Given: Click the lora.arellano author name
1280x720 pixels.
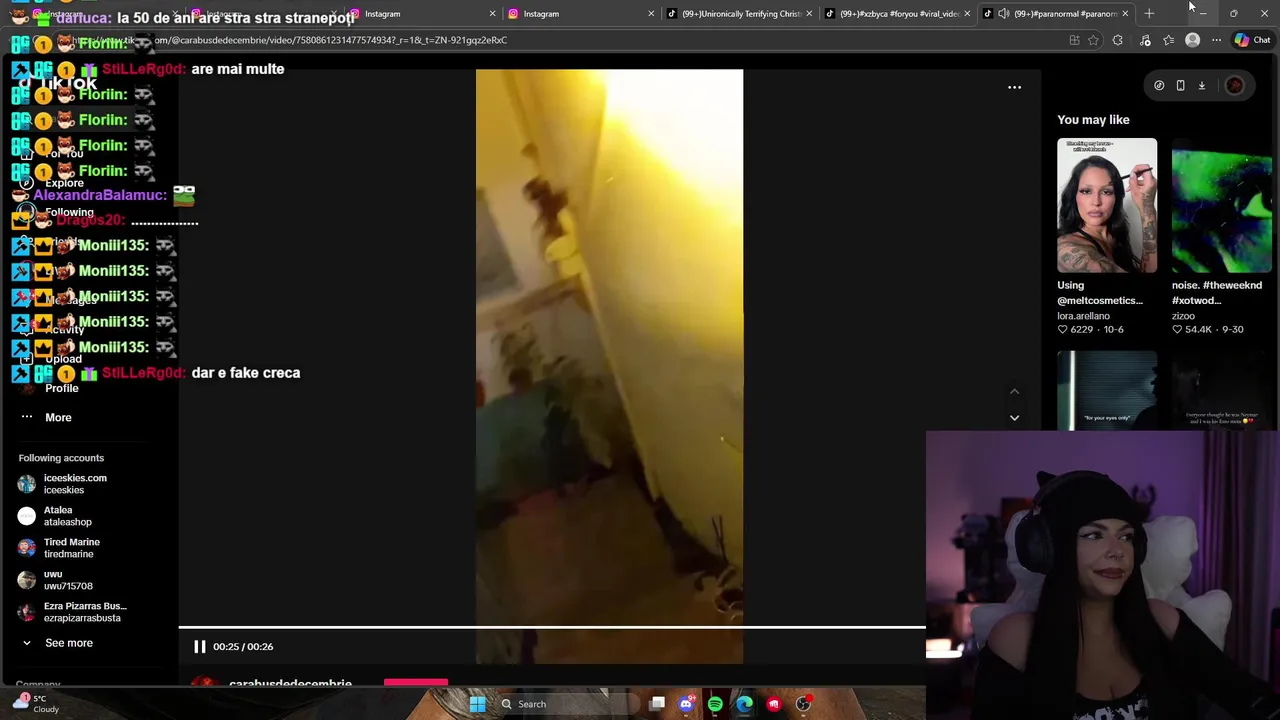Looking at the screenshot, I should [1083, 316].
